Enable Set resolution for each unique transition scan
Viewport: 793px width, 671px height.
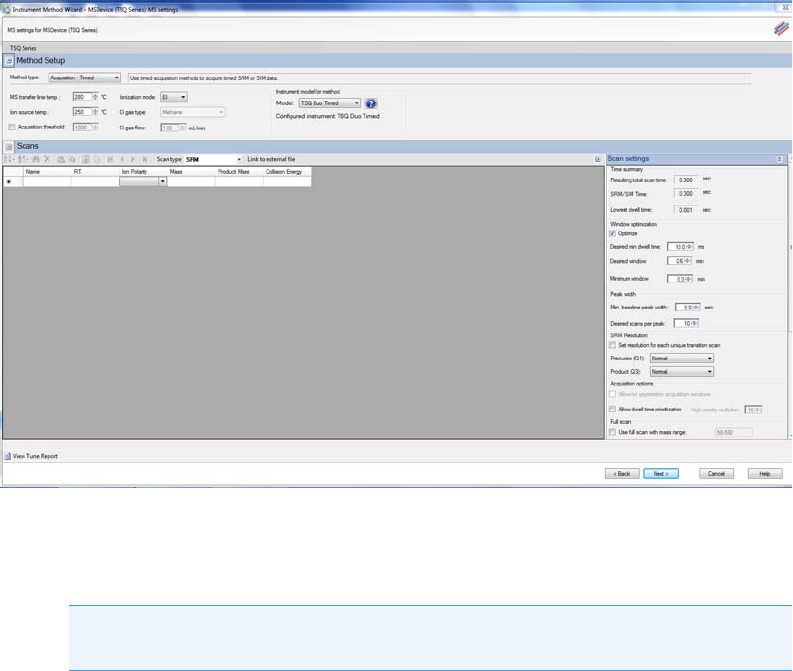point(612,345)
